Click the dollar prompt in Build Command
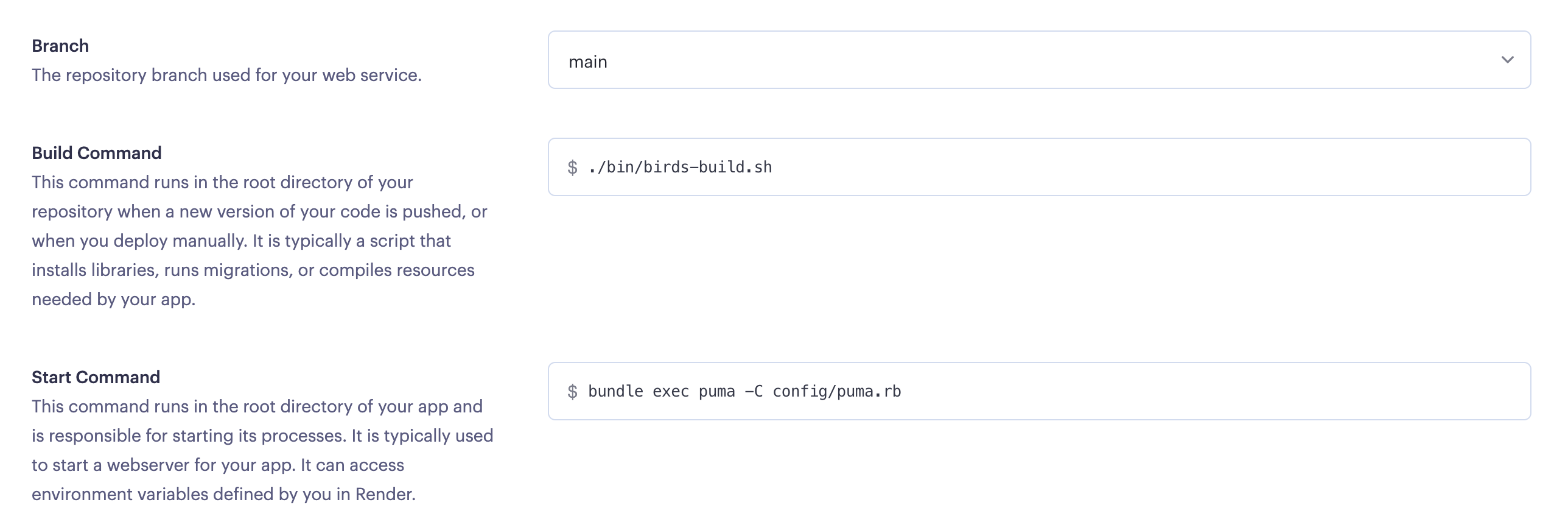The image size is (1568, 530). (x=572, y=166)
